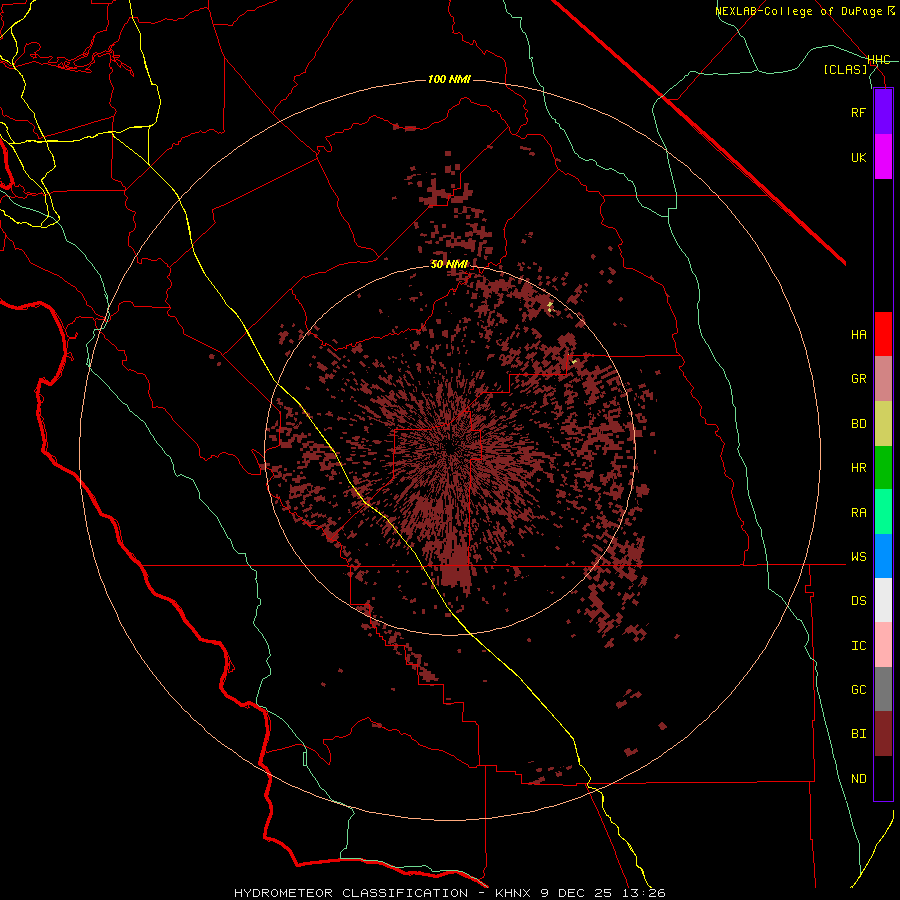This screenshot has height=900, width=900.
Task: Click the HR legend label
Action: pos(858,468)
